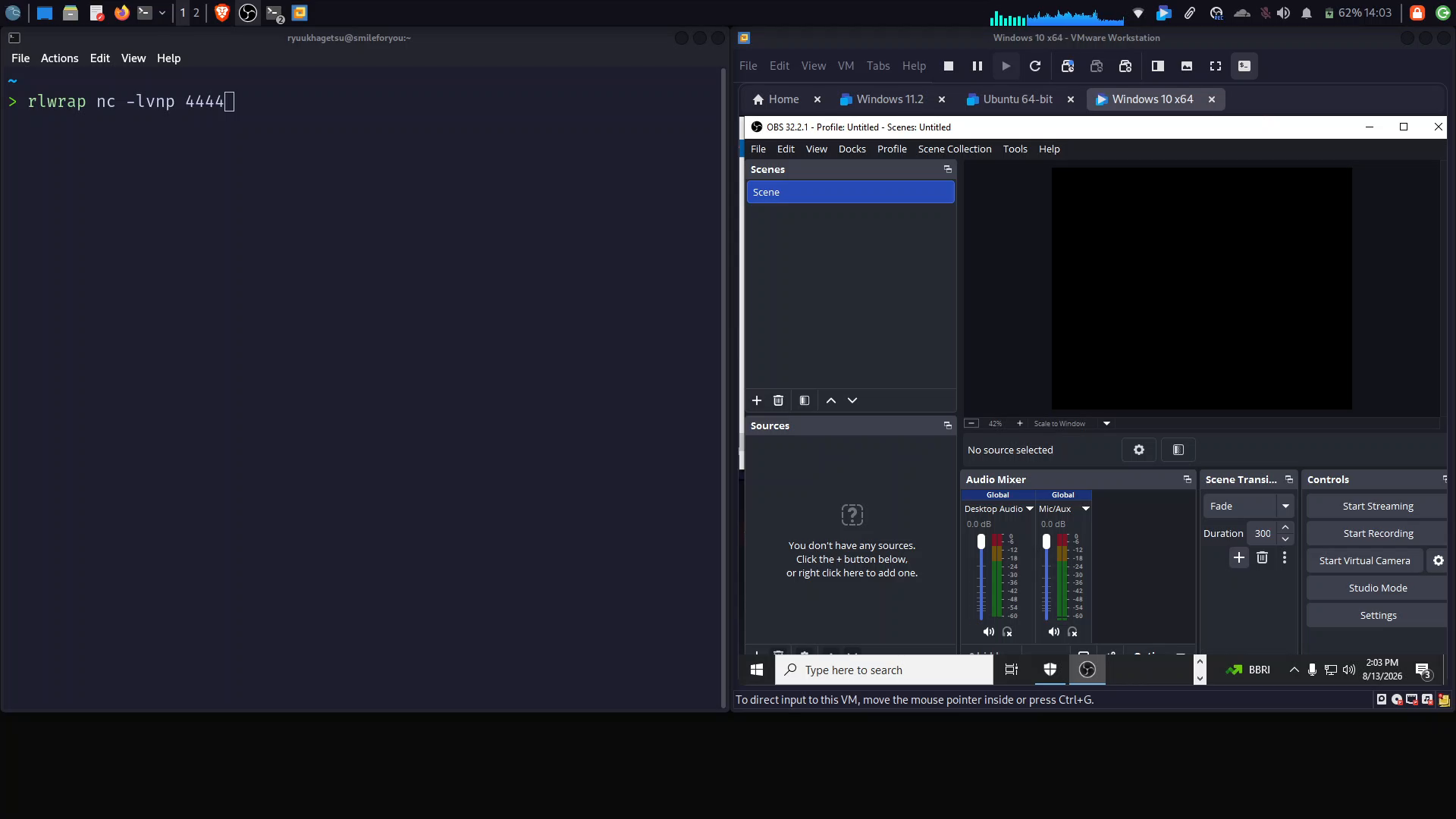
Task: Expand the Desktop Audio options arrow
Action: point(1030,509)
